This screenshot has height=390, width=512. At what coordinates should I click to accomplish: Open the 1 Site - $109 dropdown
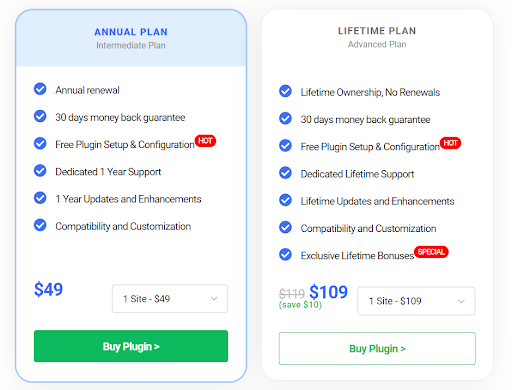416,301
